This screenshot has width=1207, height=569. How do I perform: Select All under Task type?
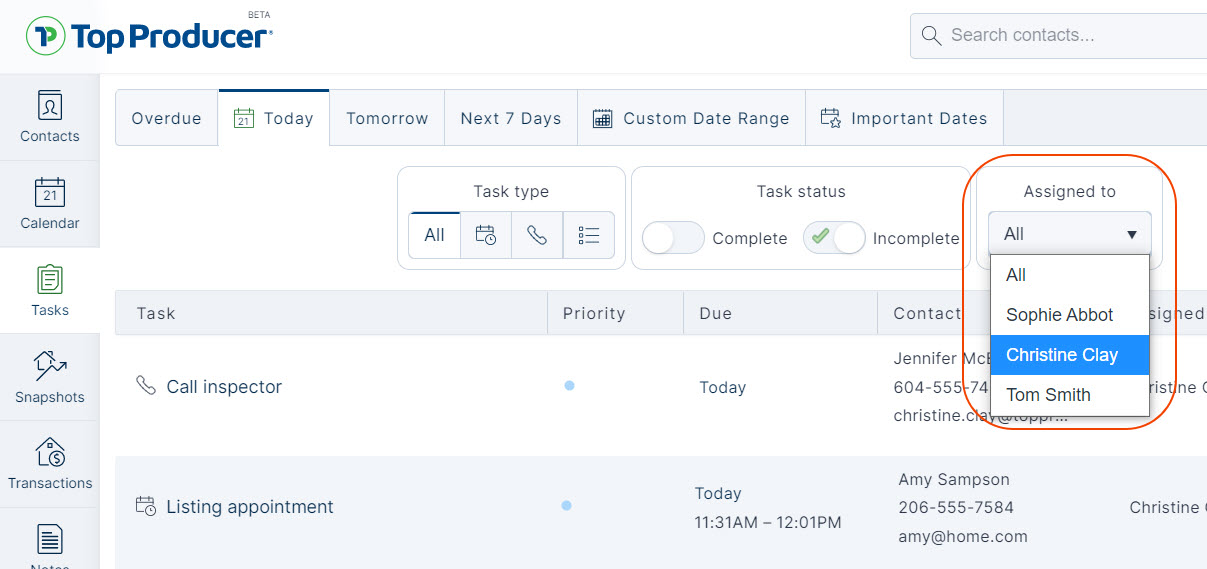(434, 235)
